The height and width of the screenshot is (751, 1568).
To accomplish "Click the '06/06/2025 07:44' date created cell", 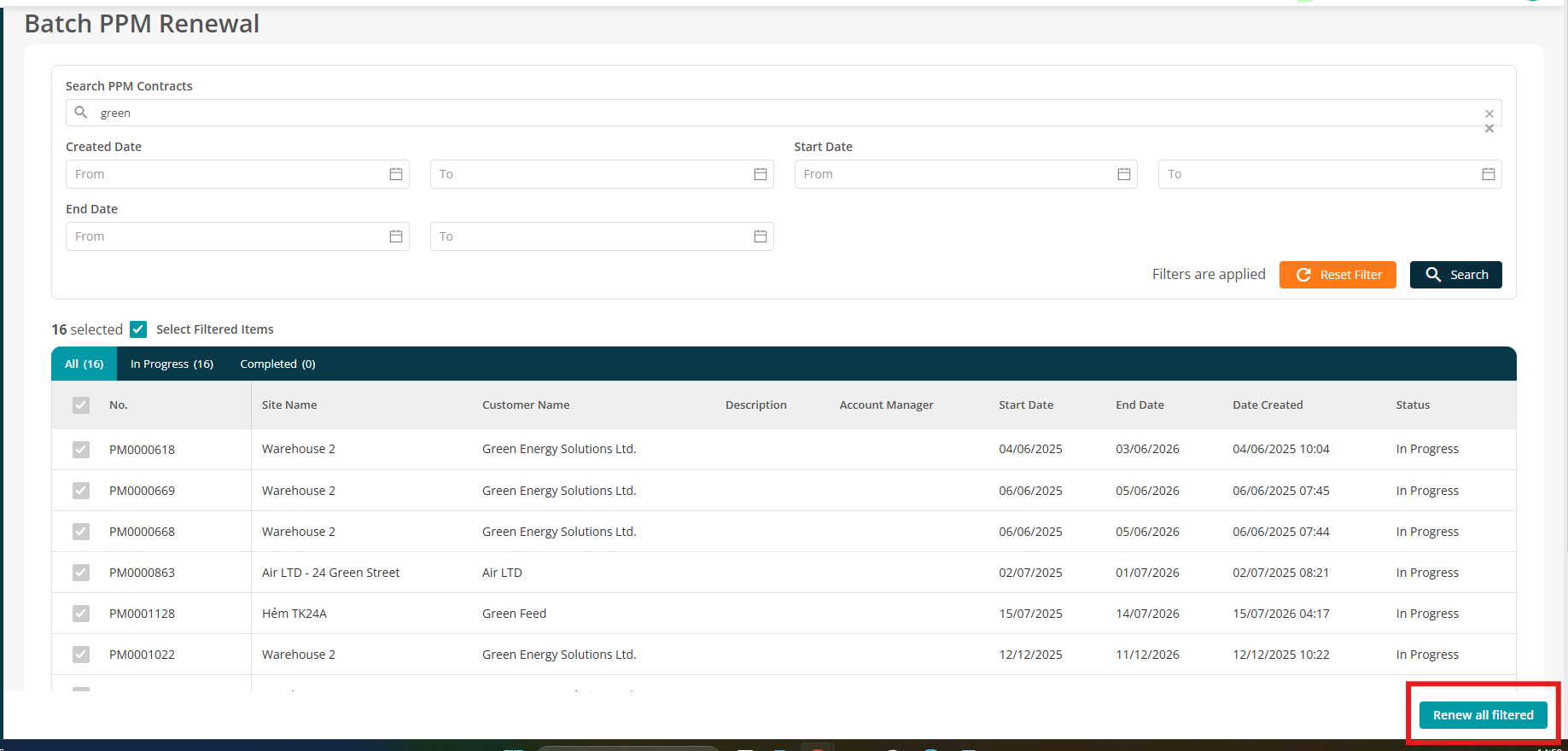I will 1281,532.
